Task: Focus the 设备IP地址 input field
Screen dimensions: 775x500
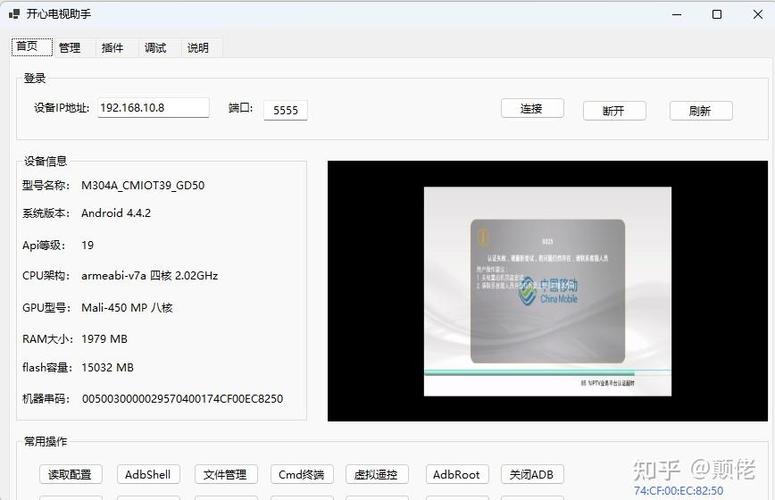Action: tap(153, 107)
